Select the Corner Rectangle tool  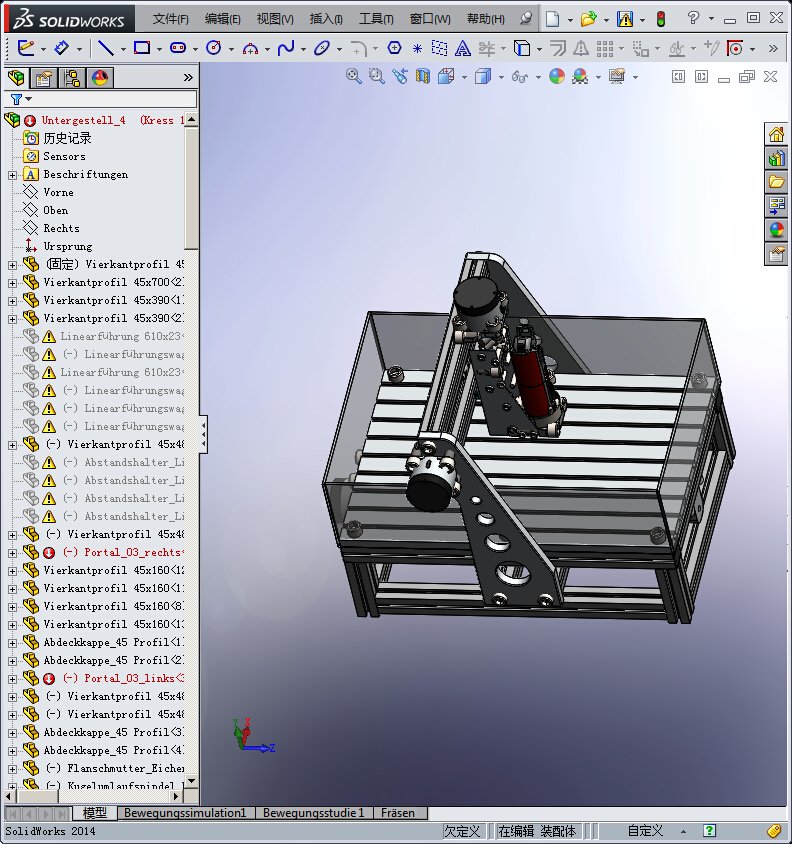pos(142,48)
